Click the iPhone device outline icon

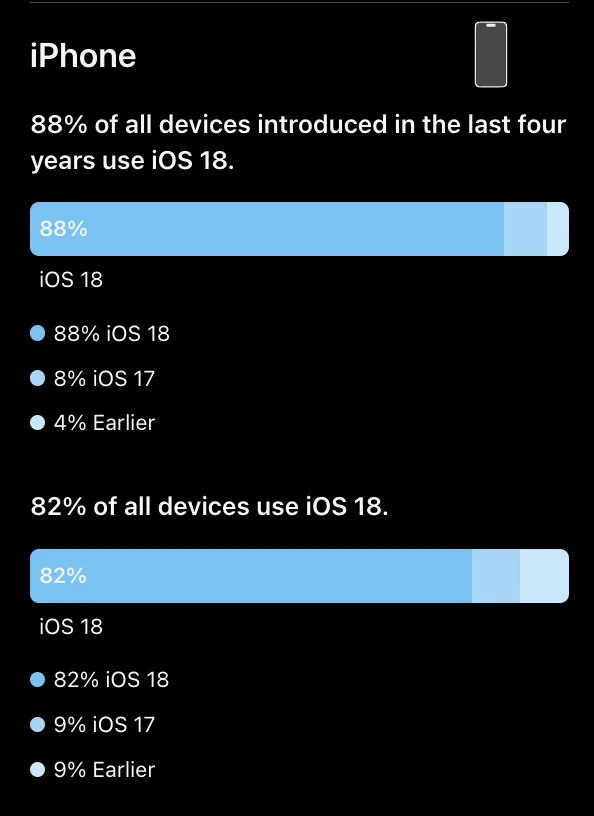point(490,55)
